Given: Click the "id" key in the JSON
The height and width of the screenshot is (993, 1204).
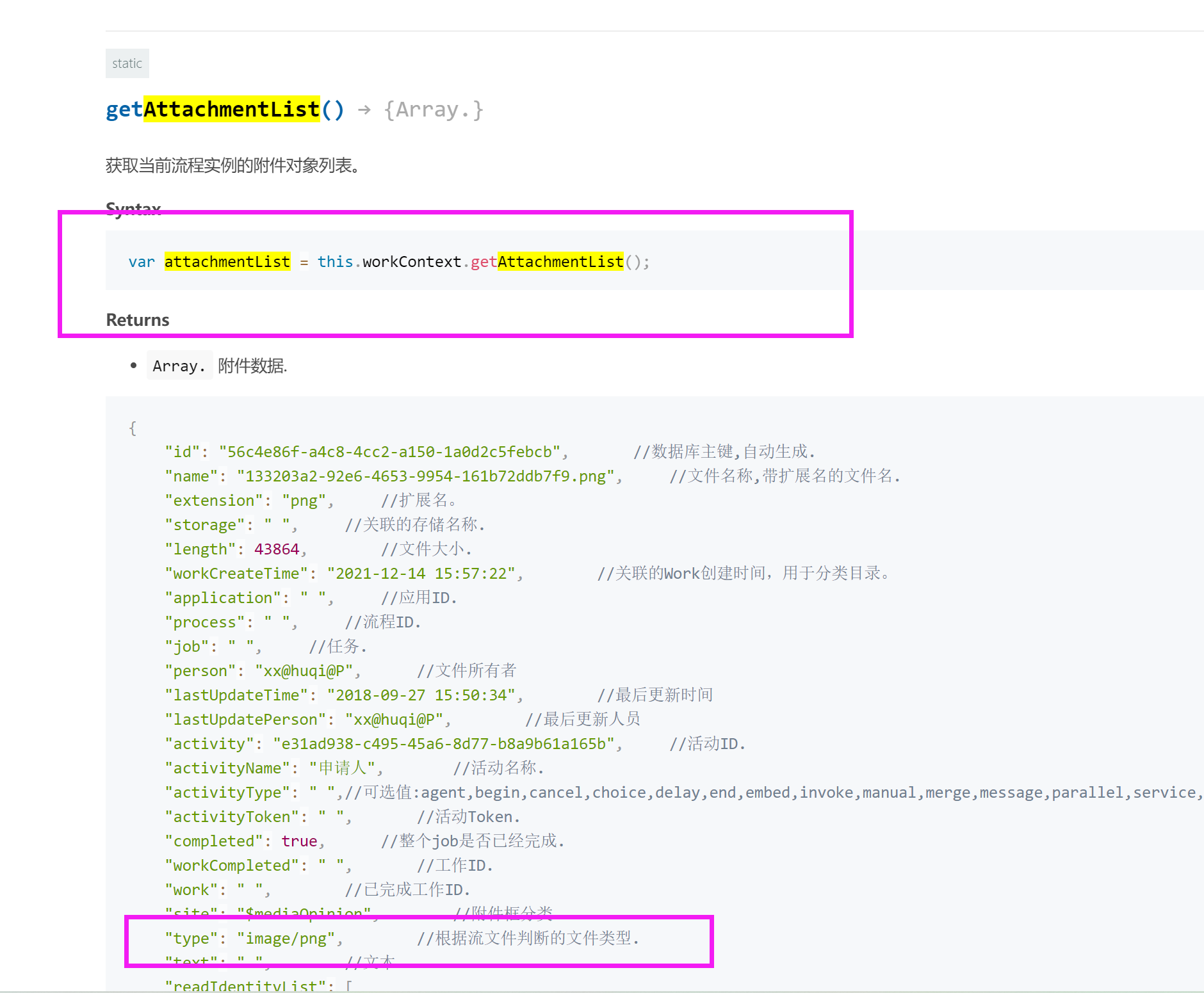Looking at the screenshot, I should [x=183, y=452].
